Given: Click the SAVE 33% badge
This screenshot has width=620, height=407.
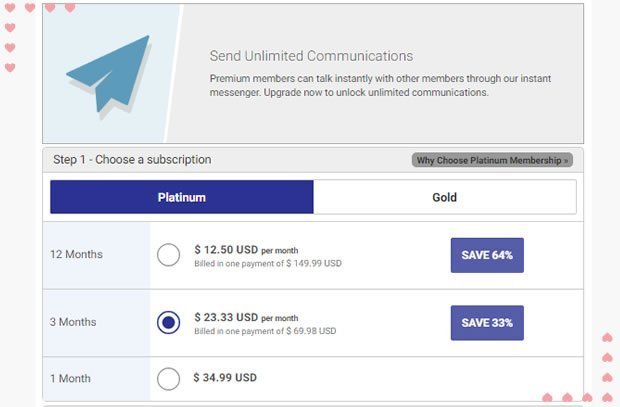Looking at the screenshot, I should (x=487, y=323).
